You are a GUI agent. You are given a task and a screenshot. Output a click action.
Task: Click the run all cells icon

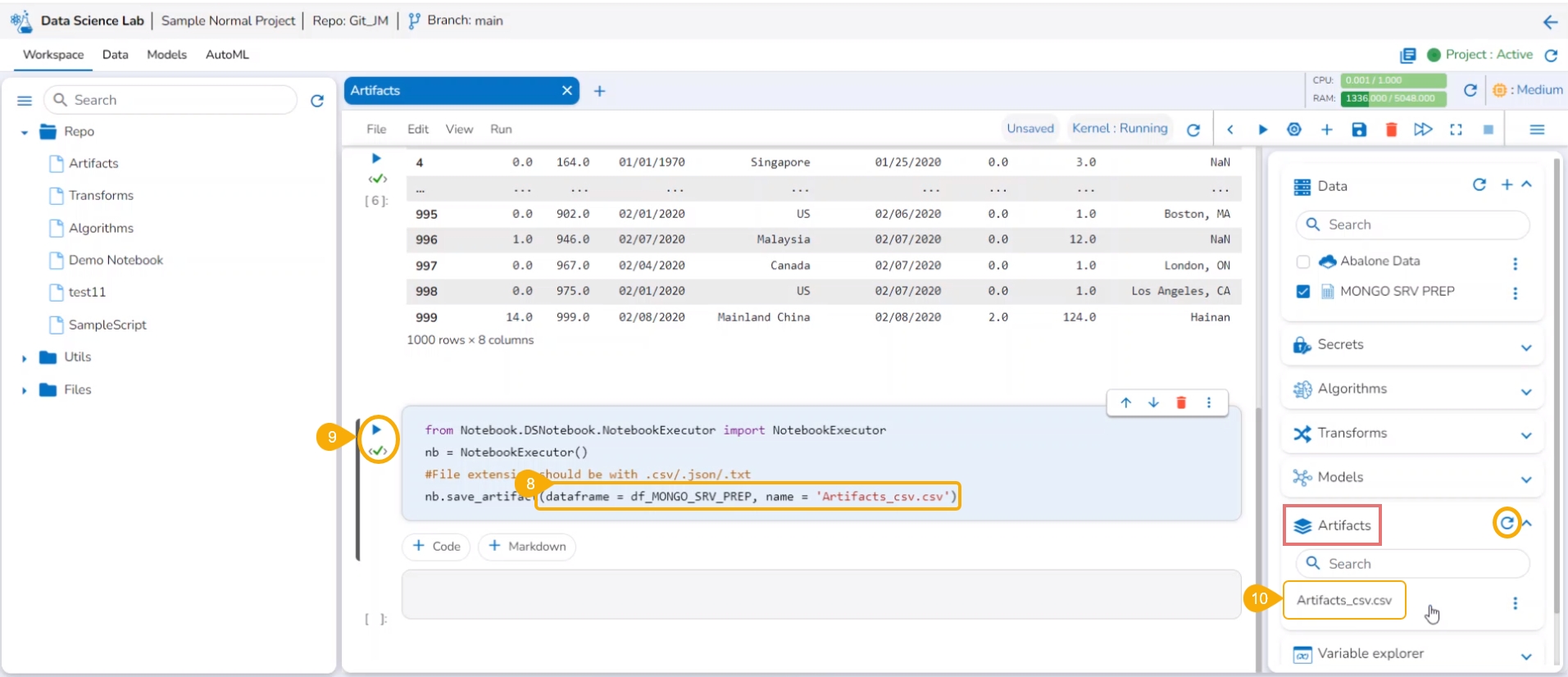(x=1423, y=129)
